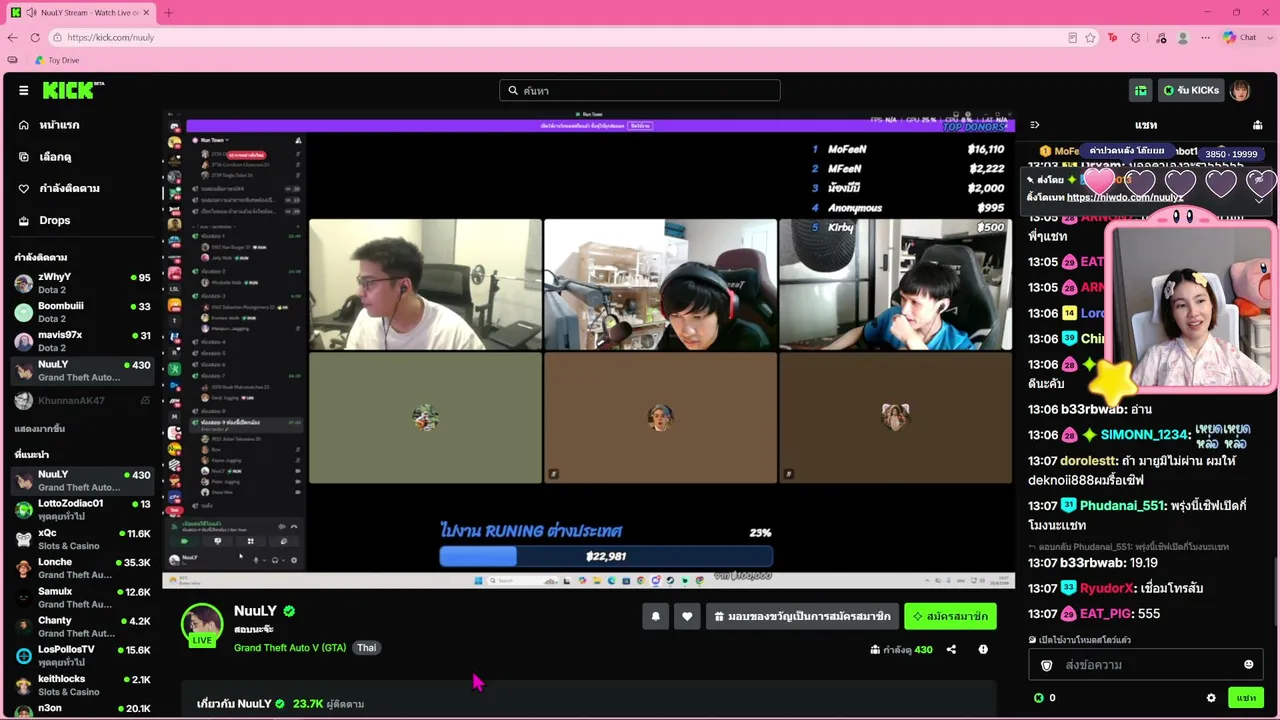Click NuuLY streamer avatar with LIVE badge
The image size is (1280, 720).
tap(202, 625)
